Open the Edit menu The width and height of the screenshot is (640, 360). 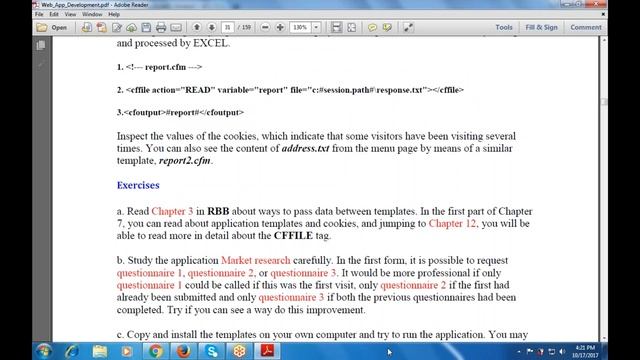[54, 14]
